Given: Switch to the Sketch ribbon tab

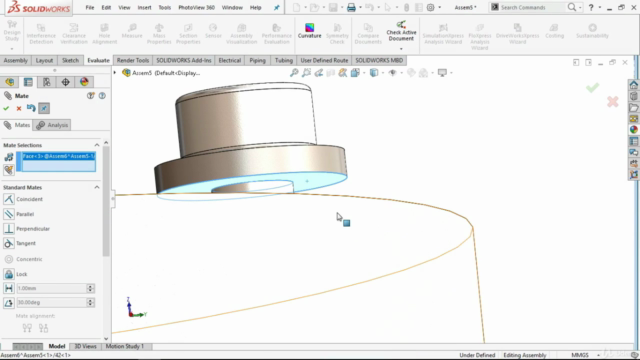Looking at the screenshot, I should pos(70,60).
